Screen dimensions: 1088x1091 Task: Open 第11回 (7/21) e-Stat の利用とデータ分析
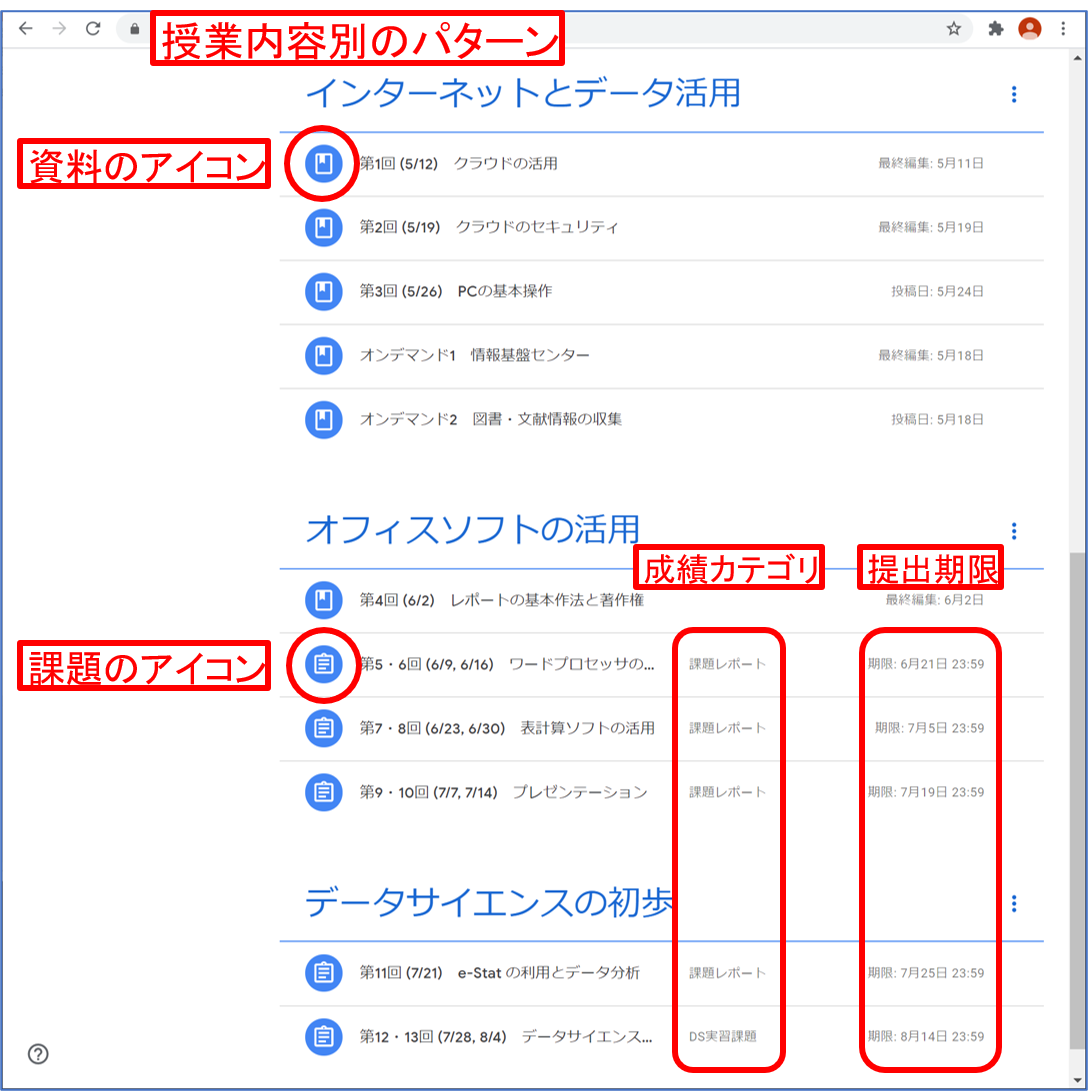click(499, 972)
